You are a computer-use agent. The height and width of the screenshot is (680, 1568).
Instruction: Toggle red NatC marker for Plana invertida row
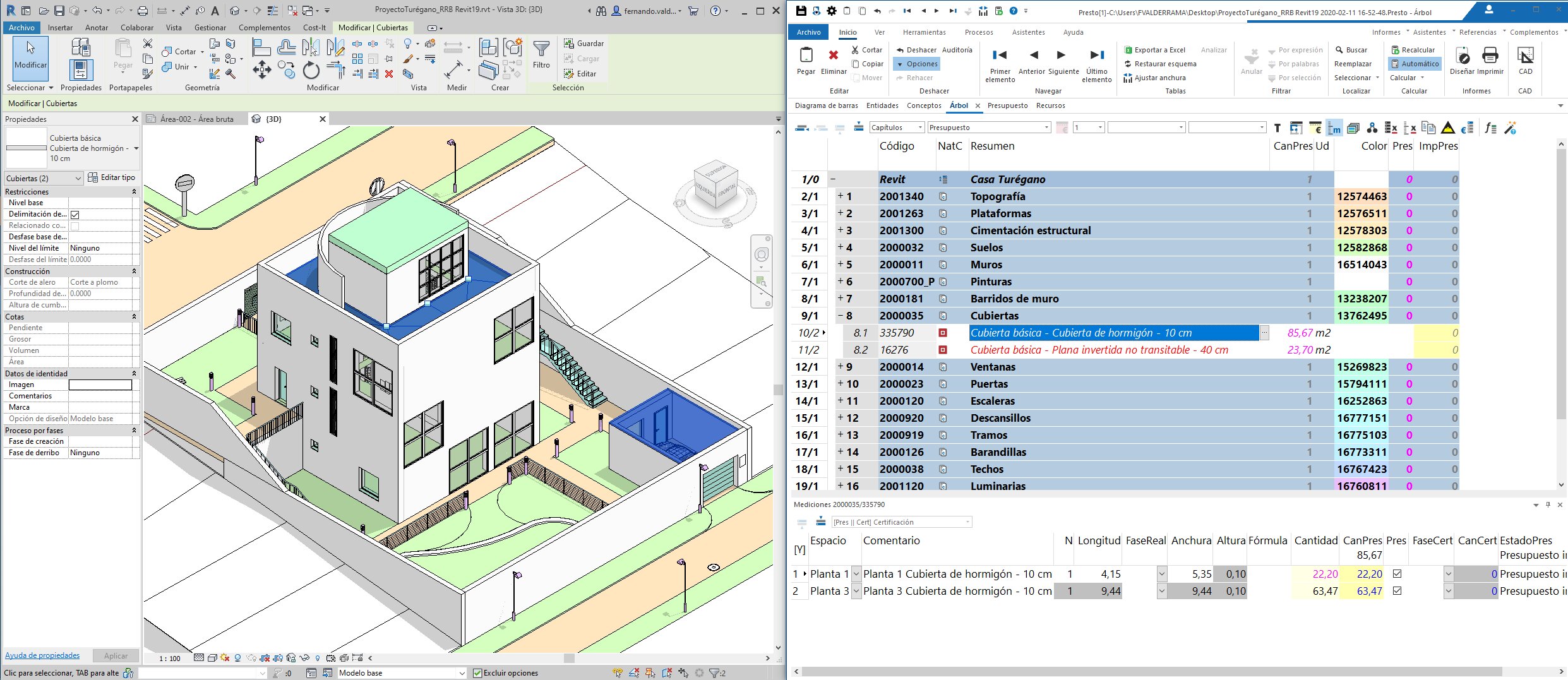tap(943, 350)
